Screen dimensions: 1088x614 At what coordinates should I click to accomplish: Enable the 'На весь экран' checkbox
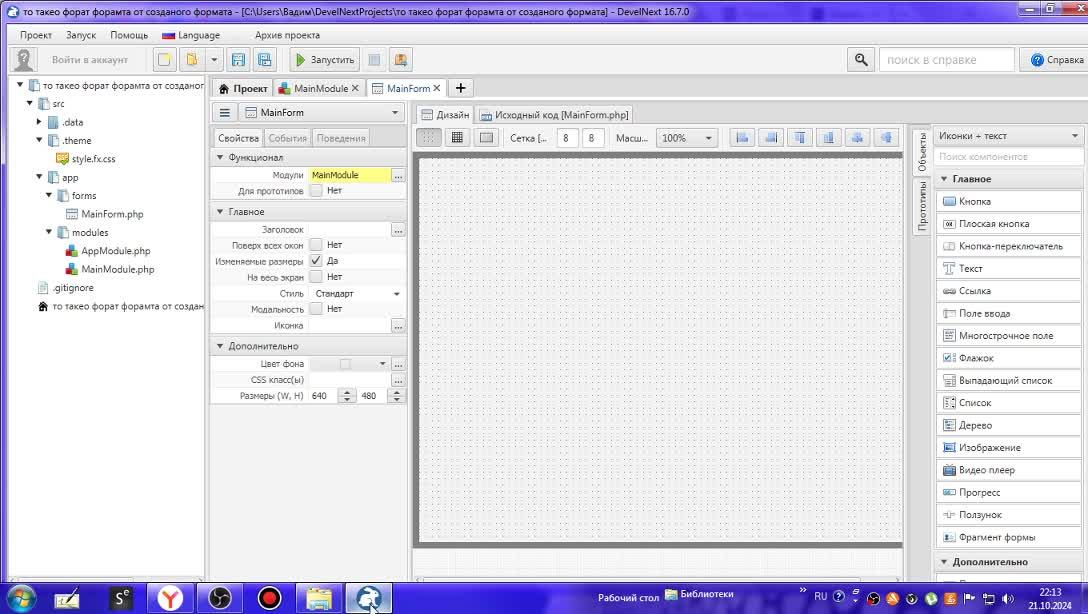tap(316, 277)
